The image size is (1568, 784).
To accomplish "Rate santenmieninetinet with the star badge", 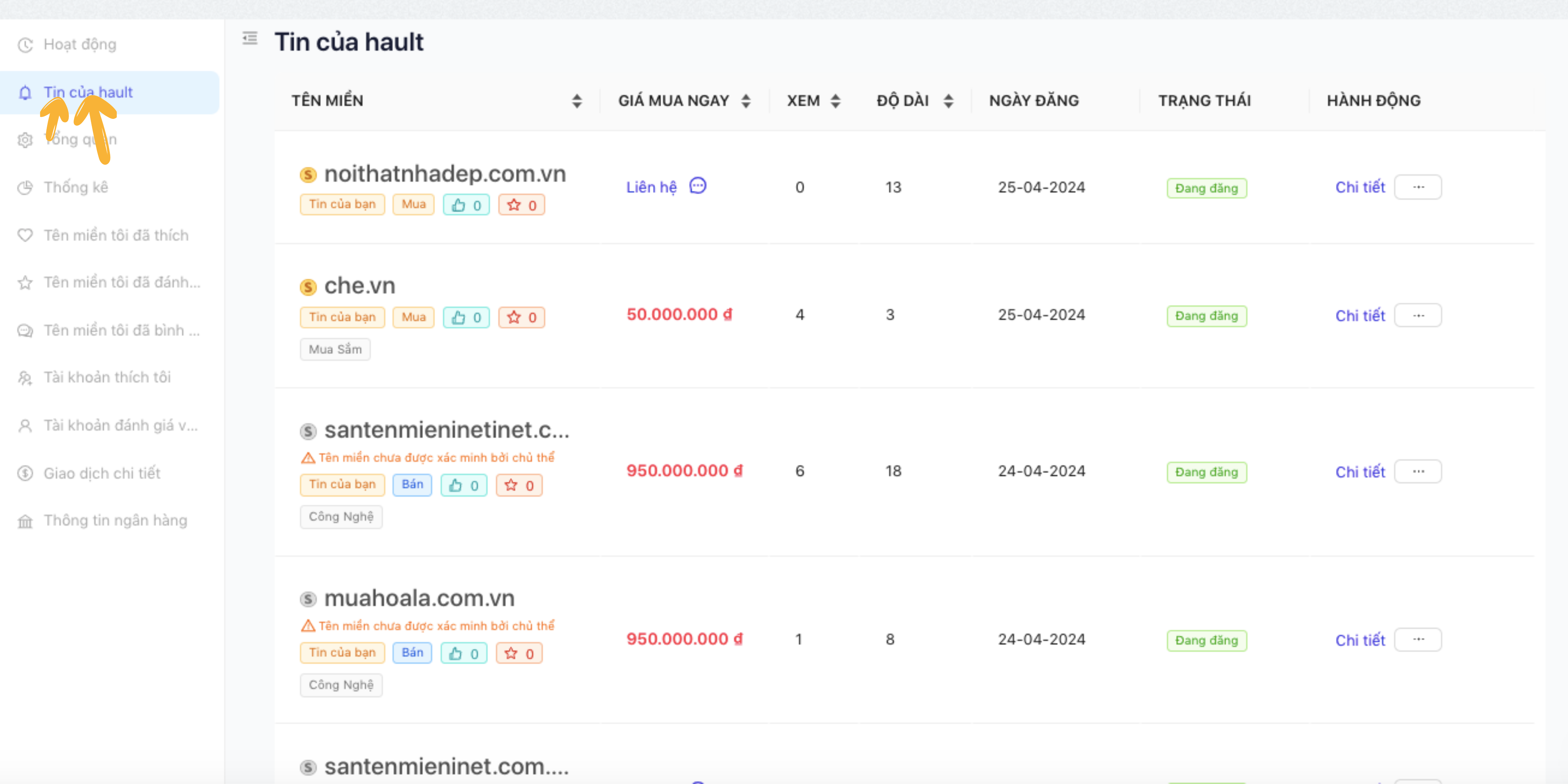I will [519, 485].
